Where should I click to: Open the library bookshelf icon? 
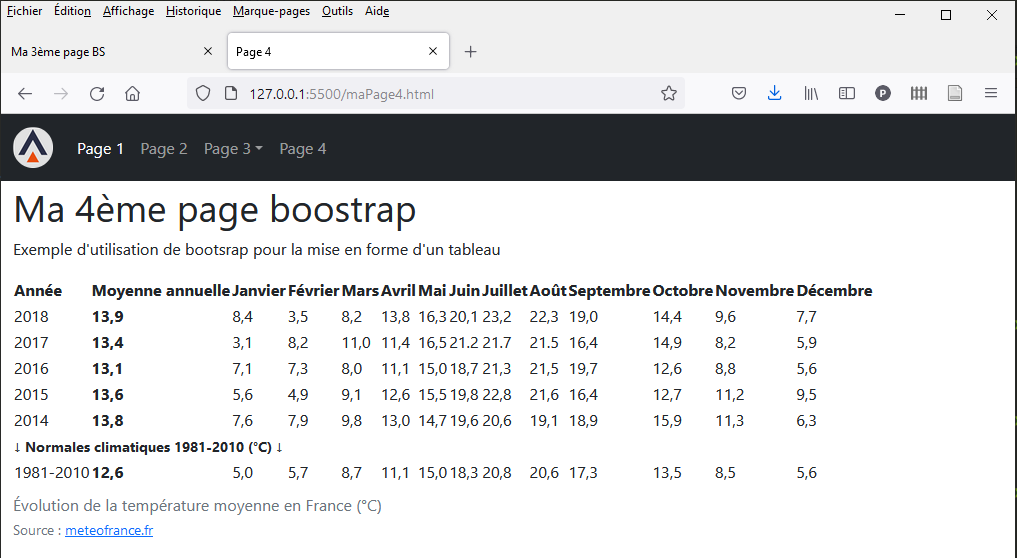pos(811,94)
